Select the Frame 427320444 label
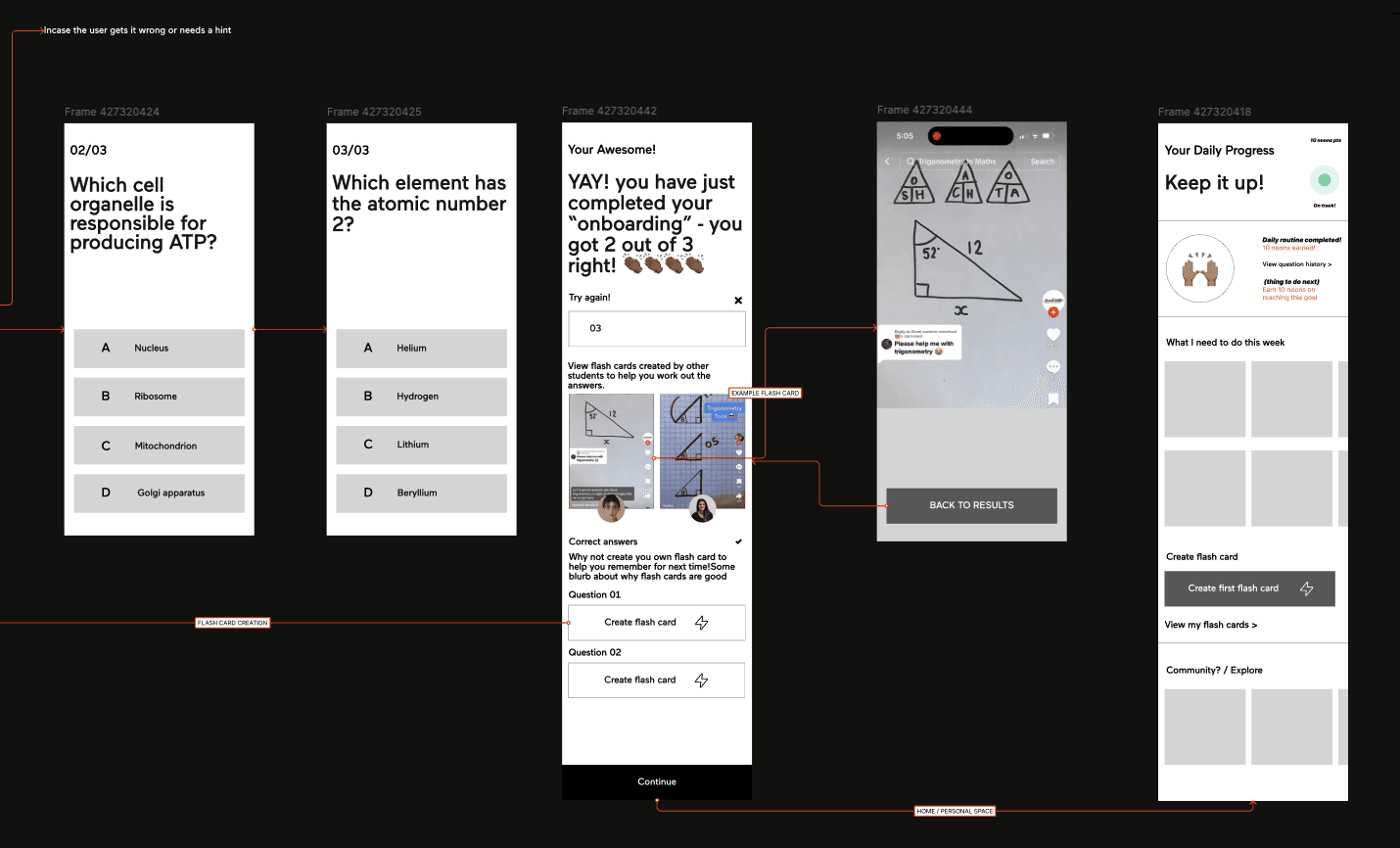The height and width of the screenshot is (848, 1400). click(x=924, y=110)
